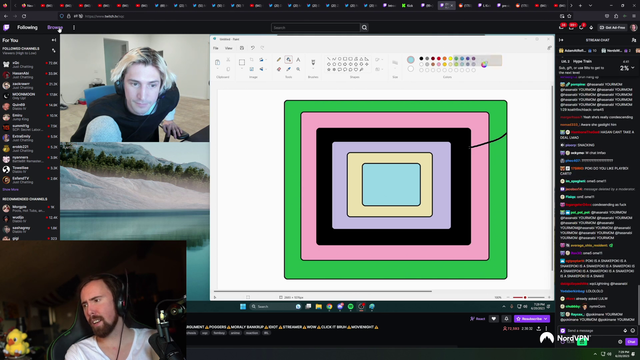Collapse the Stream Chat panel arrow
Screen dimensions: 640x360
pyautogui.click(x=561, y=40)
